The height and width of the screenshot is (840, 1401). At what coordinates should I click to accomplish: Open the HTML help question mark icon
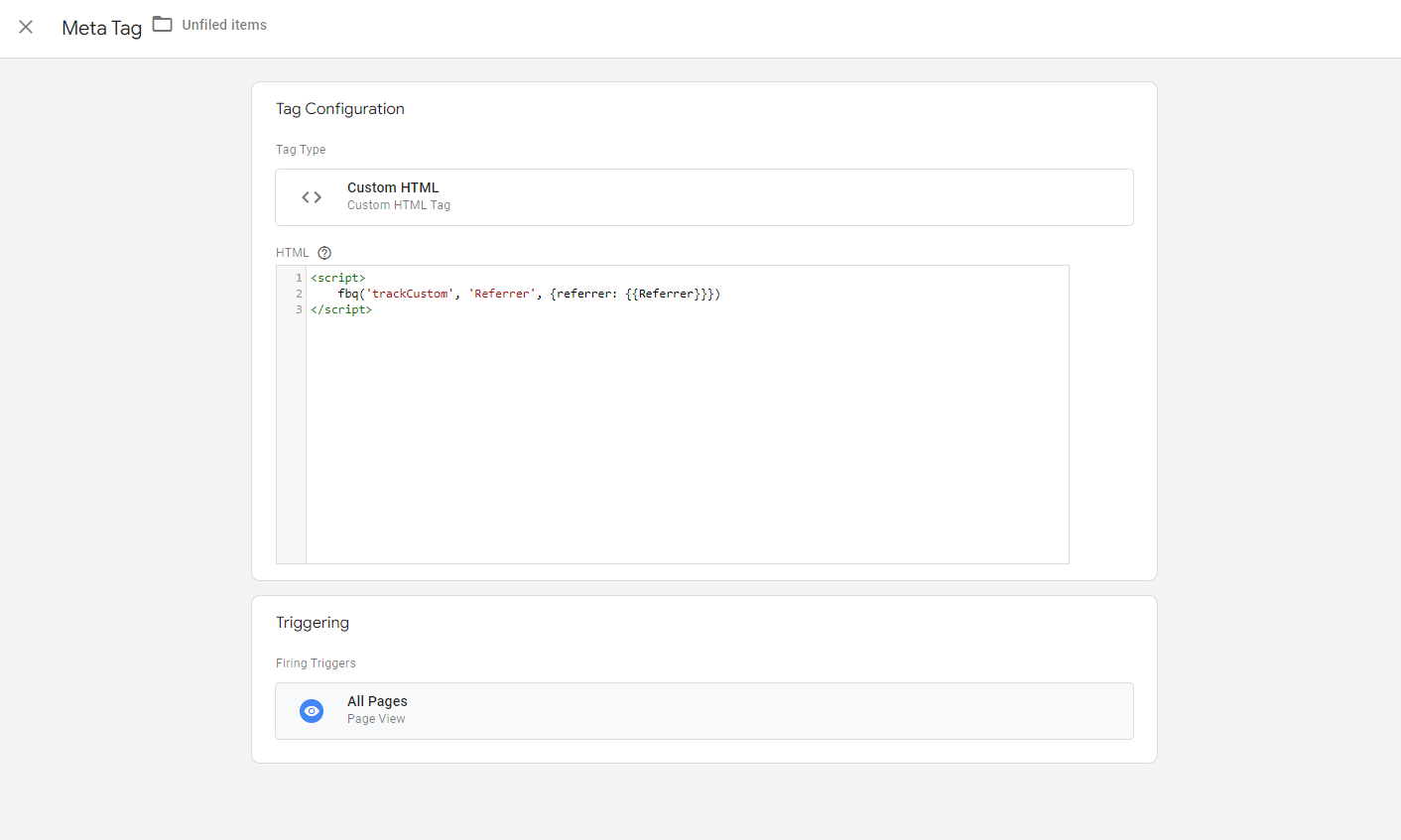[x=324, y=253]
